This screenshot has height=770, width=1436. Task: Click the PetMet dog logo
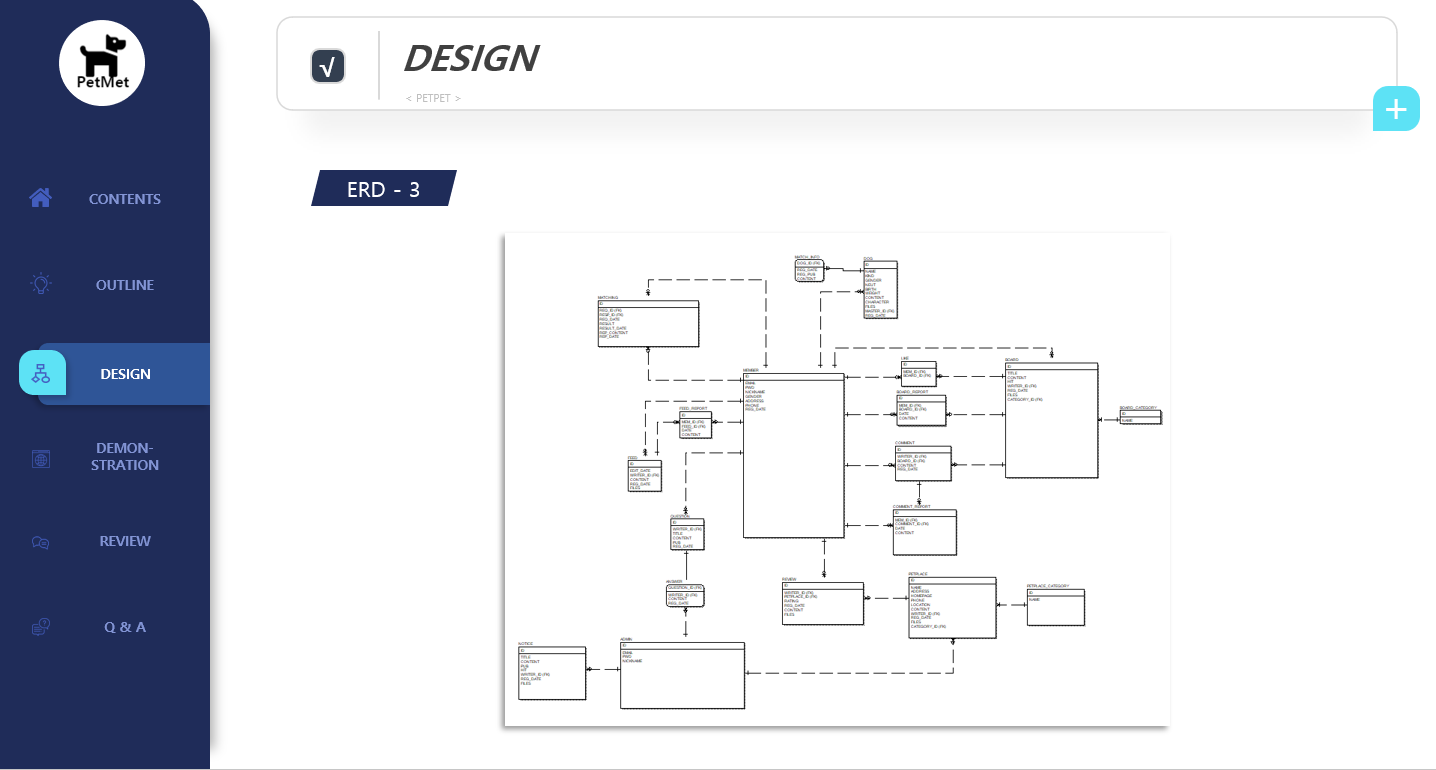102,63
